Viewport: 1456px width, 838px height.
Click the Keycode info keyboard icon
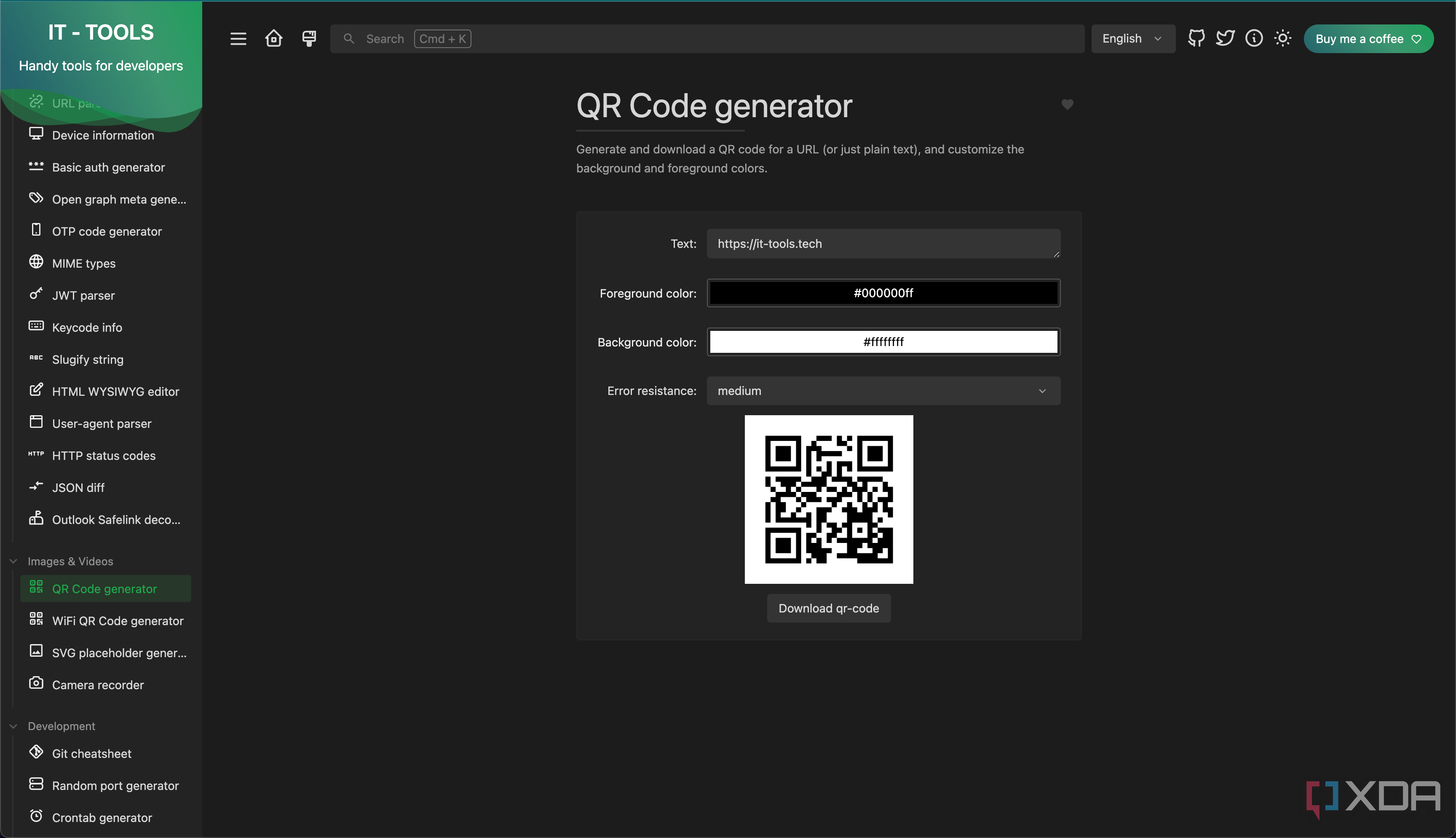pyautogui.click(x=36, y=326)
